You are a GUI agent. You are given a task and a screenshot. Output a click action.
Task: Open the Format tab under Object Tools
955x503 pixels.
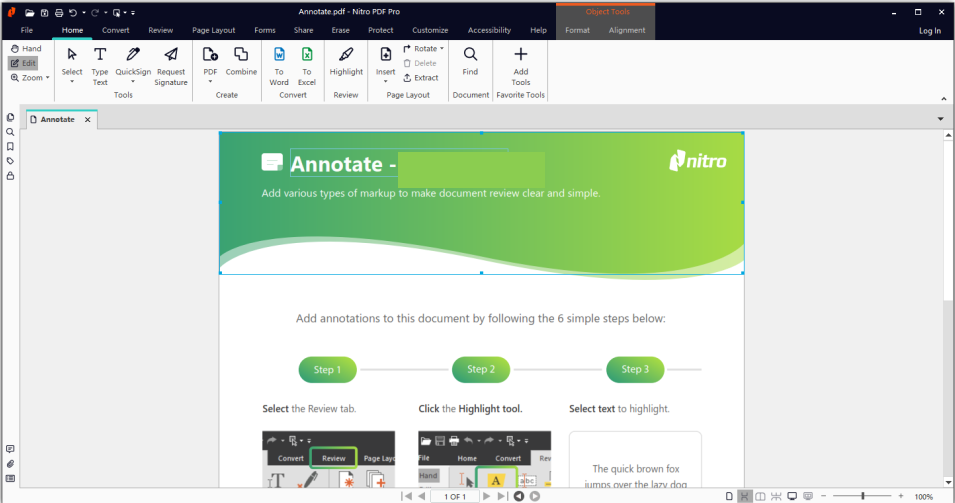(577, 30)
